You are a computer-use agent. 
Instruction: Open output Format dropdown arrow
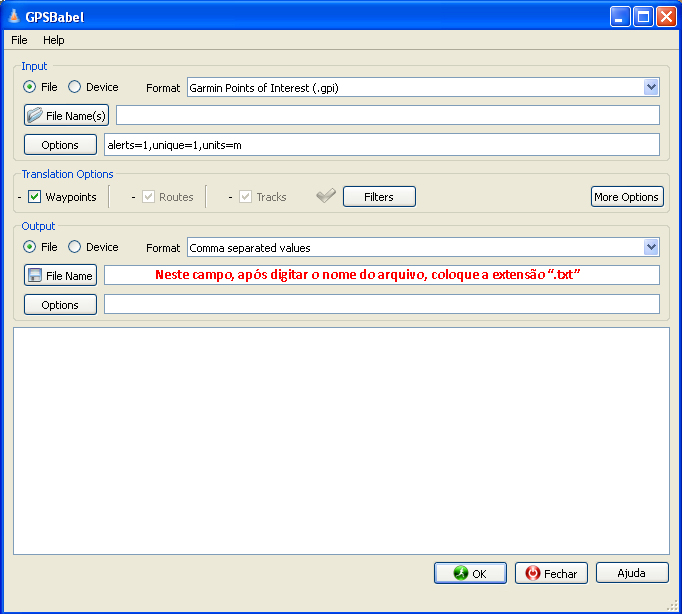tap(651, 247)
